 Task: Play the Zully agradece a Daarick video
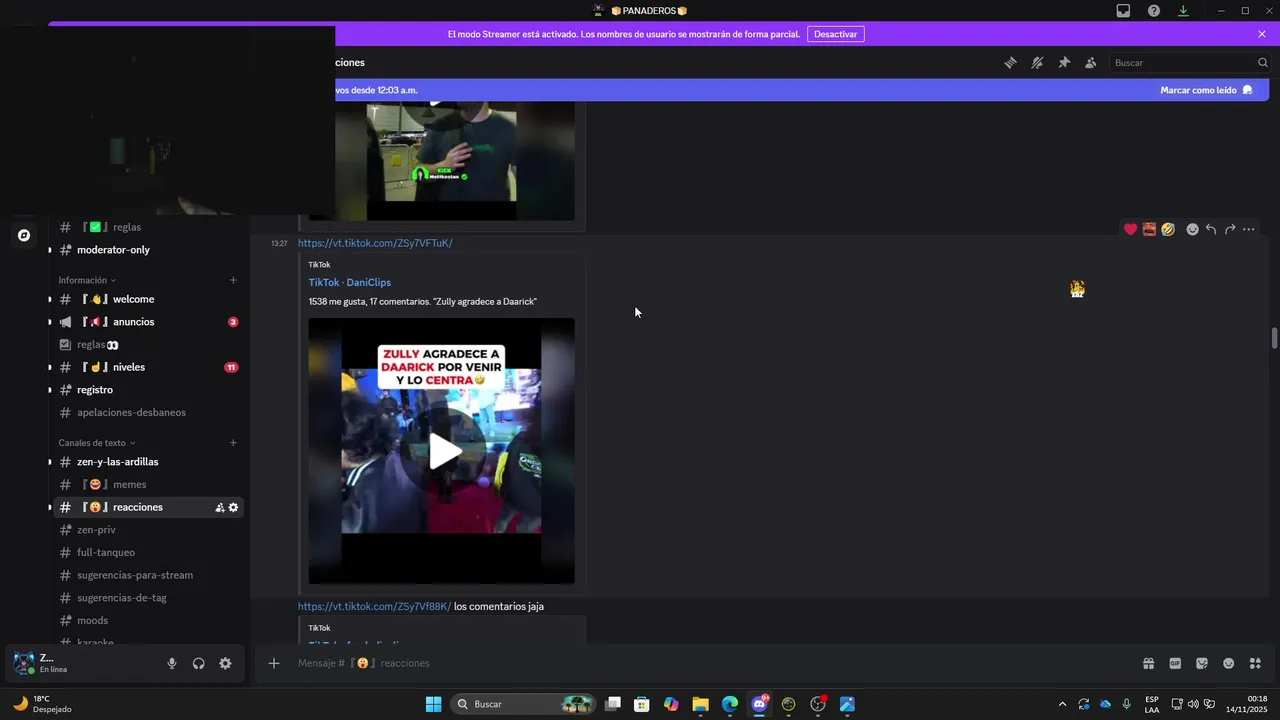[442, 451]
